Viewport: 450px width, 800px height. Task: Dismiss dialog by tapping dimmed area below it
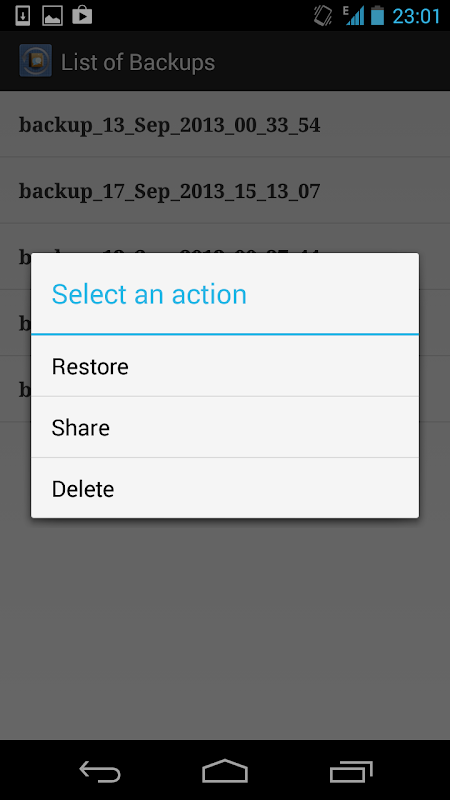click(225, 628)
